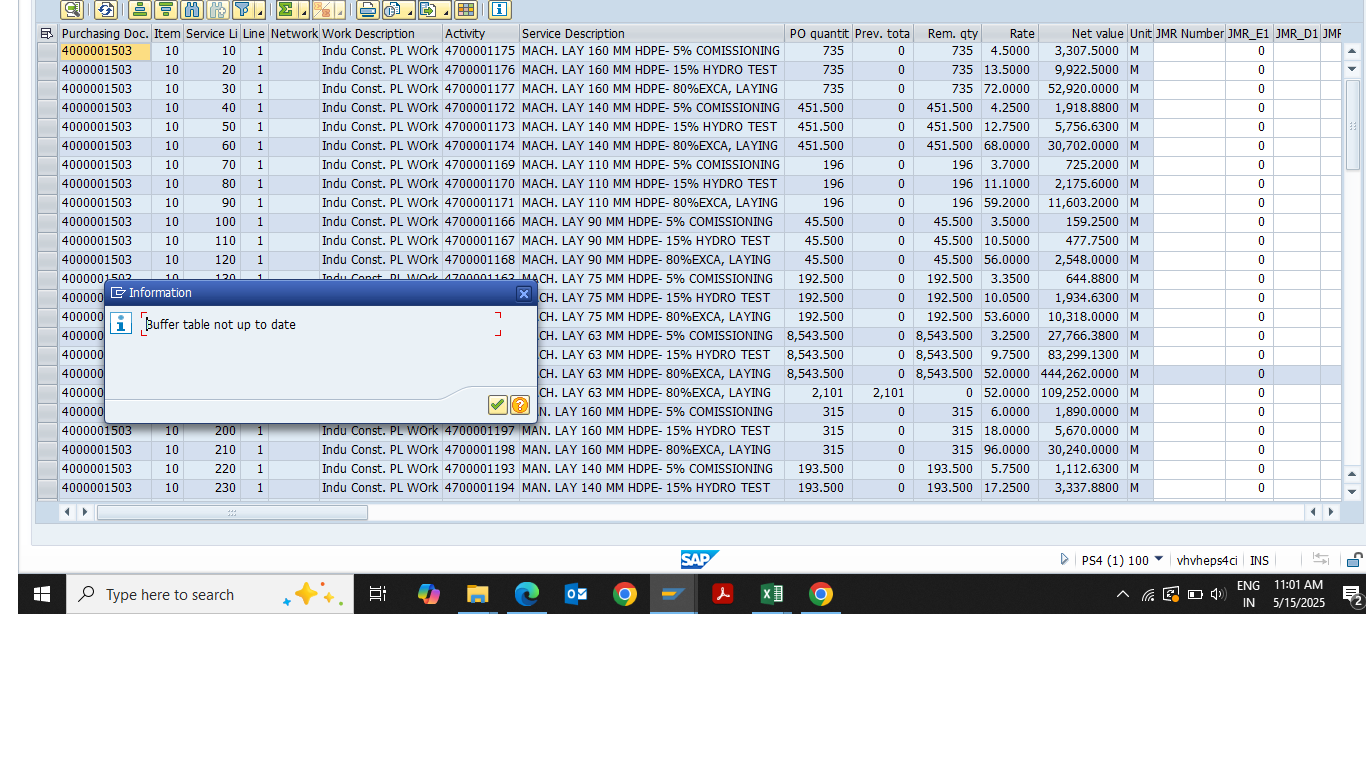The height and width of the screenshot is (768, 1366).
Task: Print the list with the printer icon
Action: pyautogui.click(x=367, y=10)
